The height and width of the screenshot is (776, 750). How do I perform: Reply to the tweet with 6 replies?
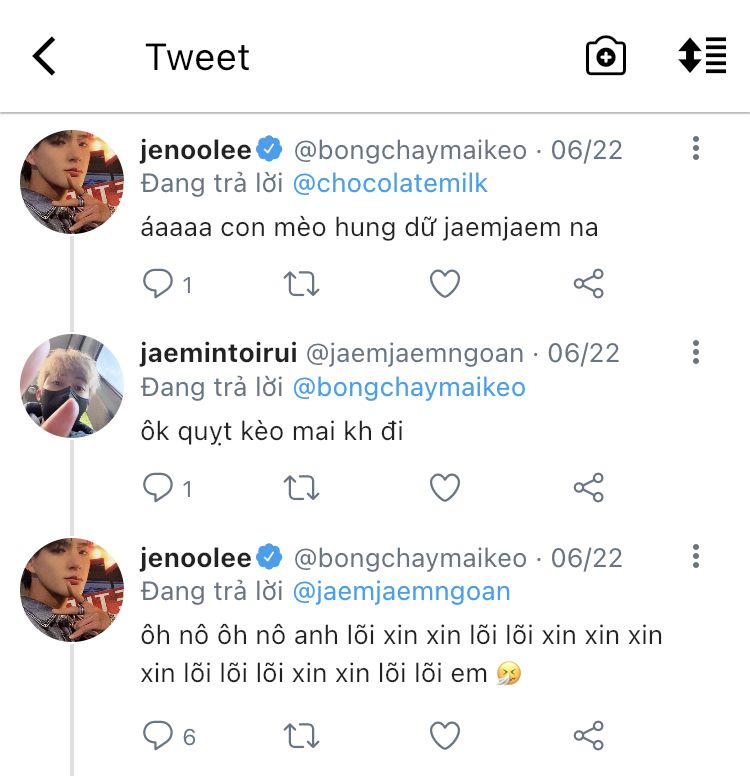(x=159, y=736)
